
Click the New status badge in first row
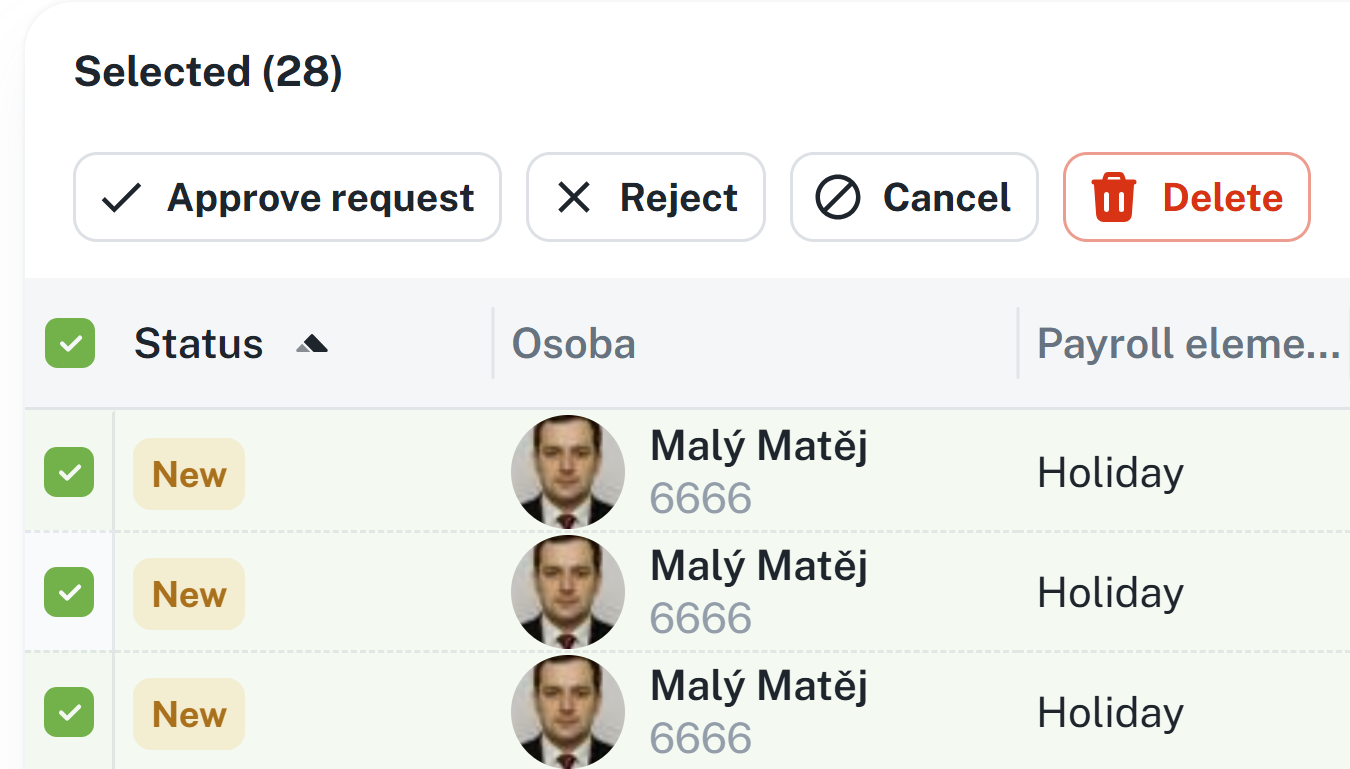(x=189, y=474)
